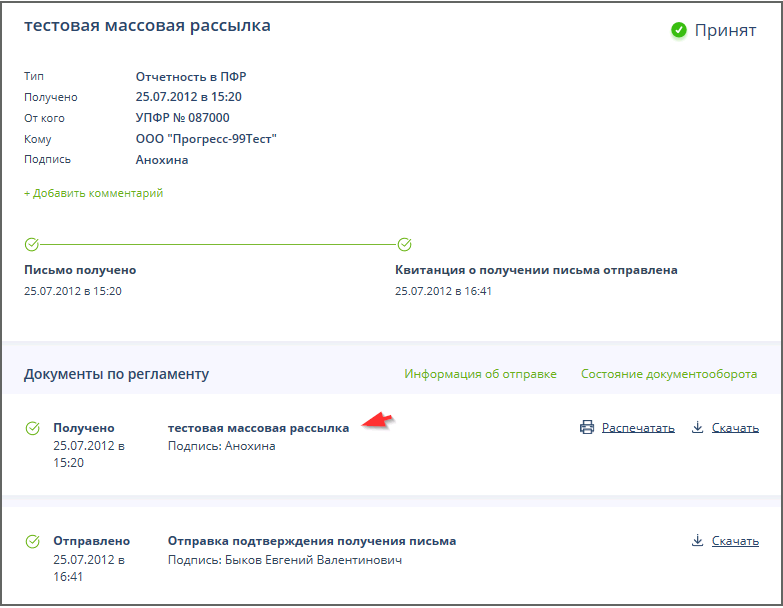Viewport: 783px width, 608px height.
Task: Open 'Информация об отправке' link
Action: pyautogui.click(x=480, y=374)
